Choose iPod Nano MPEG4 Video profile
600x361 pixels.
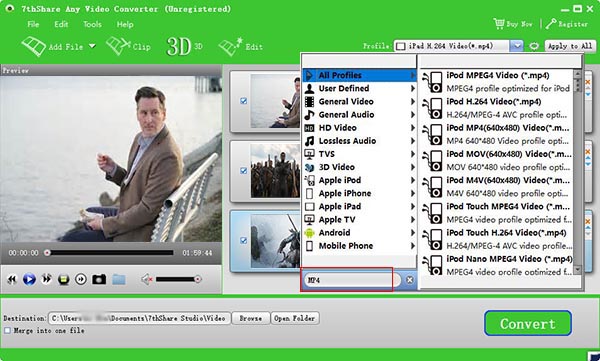497,265
